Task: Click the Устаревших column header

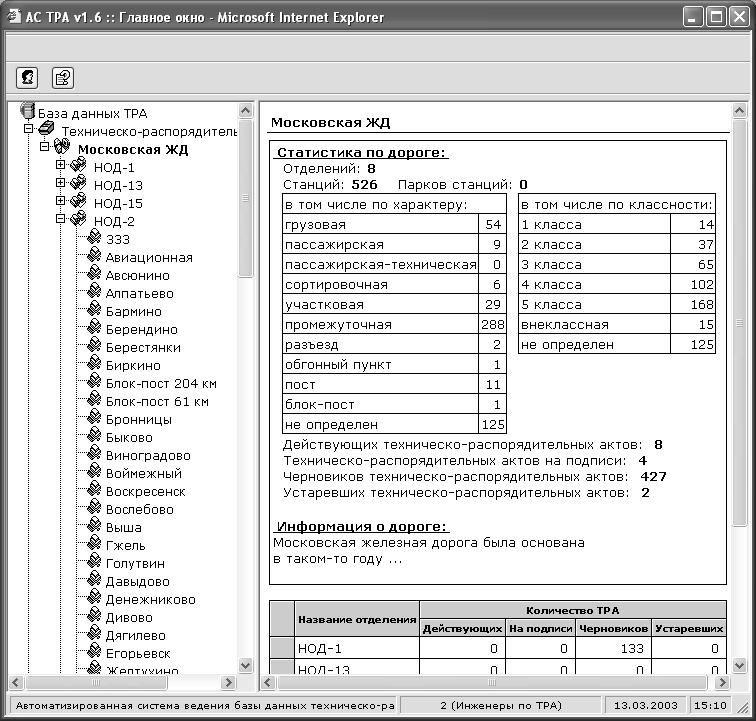Action: (689, 628)
